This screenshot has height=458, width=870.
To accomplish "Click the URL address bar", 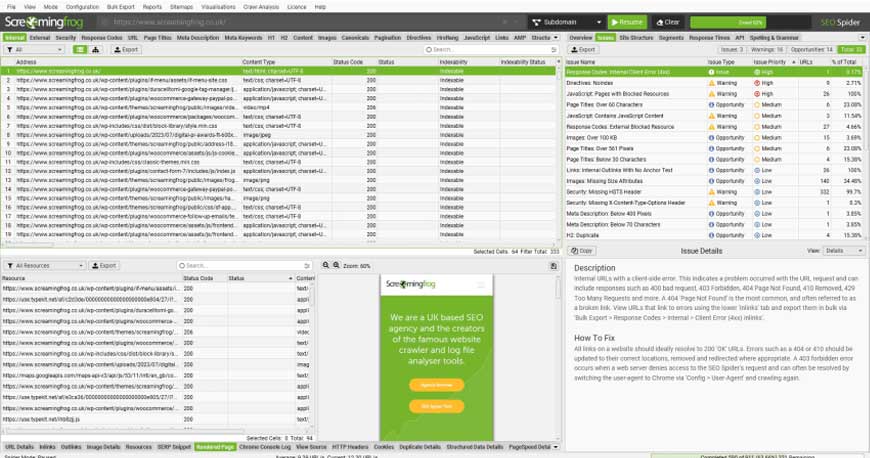I will click(x=311, y=22).
